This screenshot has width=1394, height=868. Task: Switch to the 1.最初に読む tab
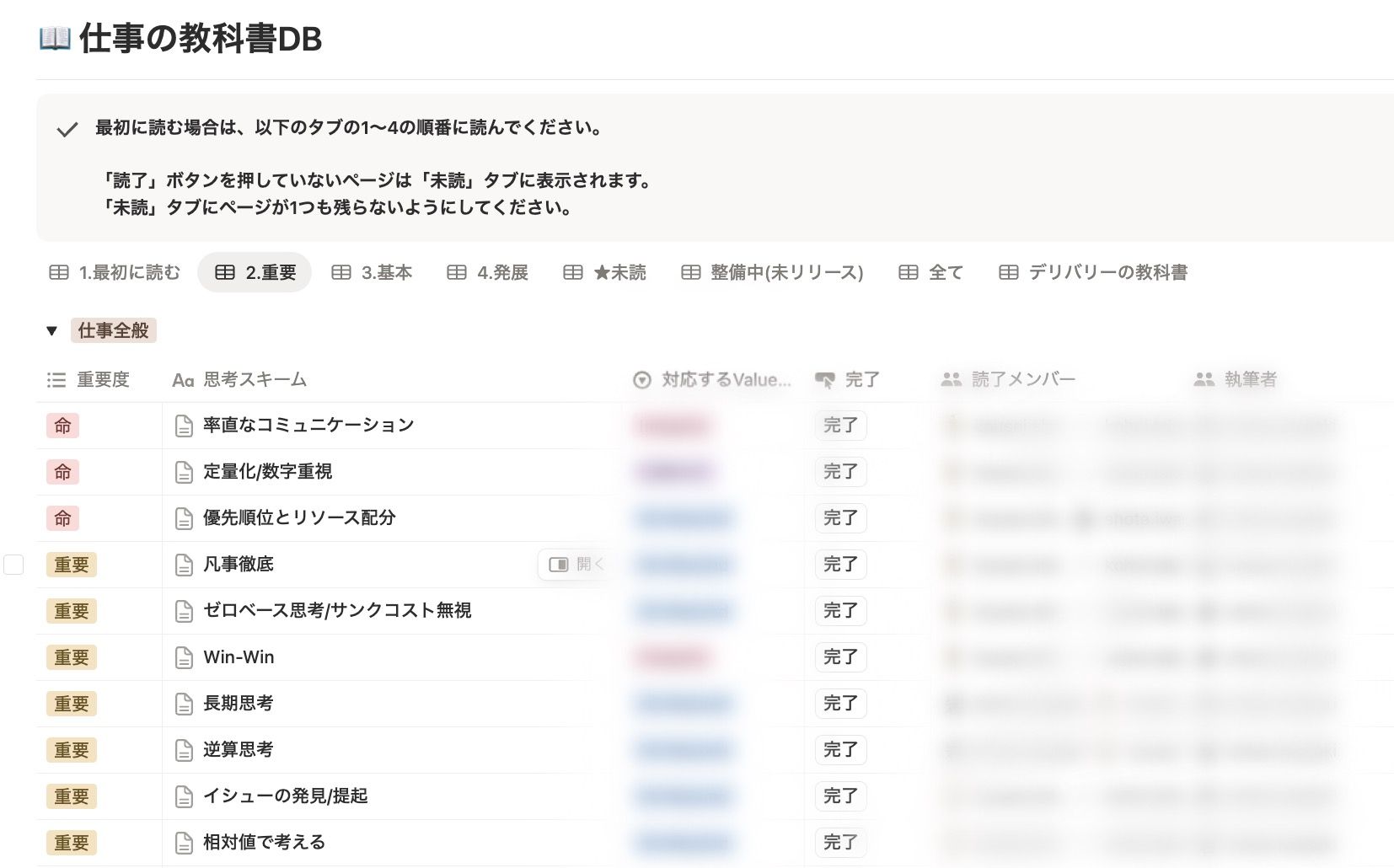click(115, 272)
